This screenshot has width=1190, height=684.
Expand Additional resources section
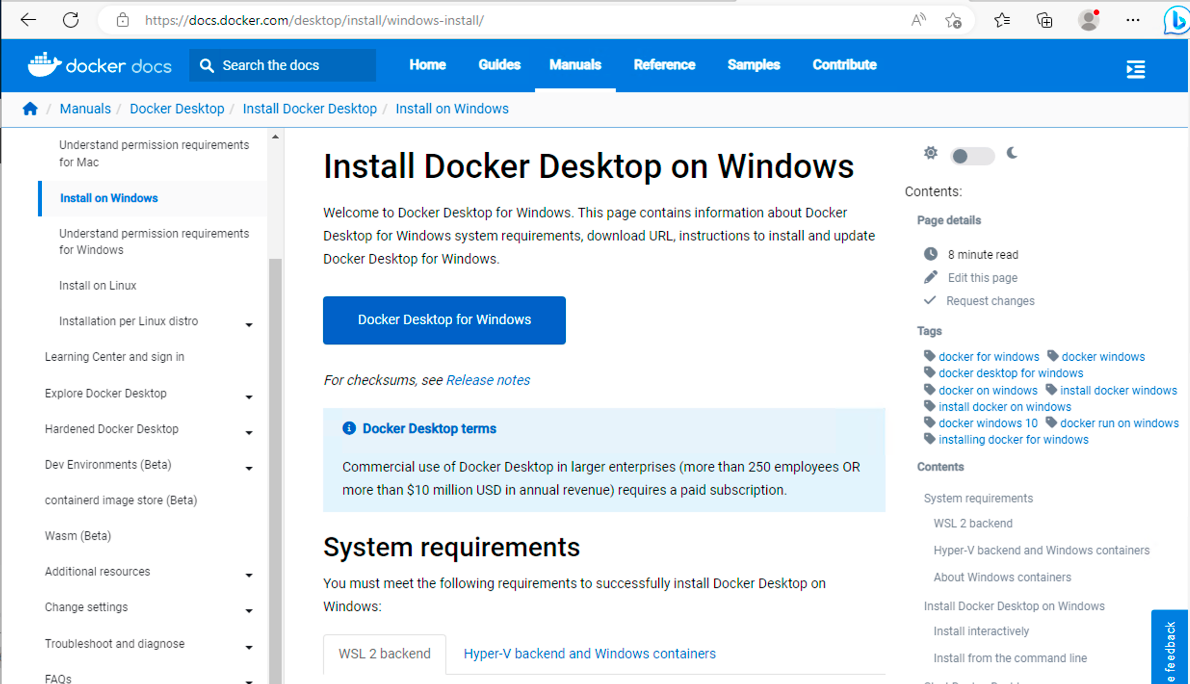click(249, 575)
